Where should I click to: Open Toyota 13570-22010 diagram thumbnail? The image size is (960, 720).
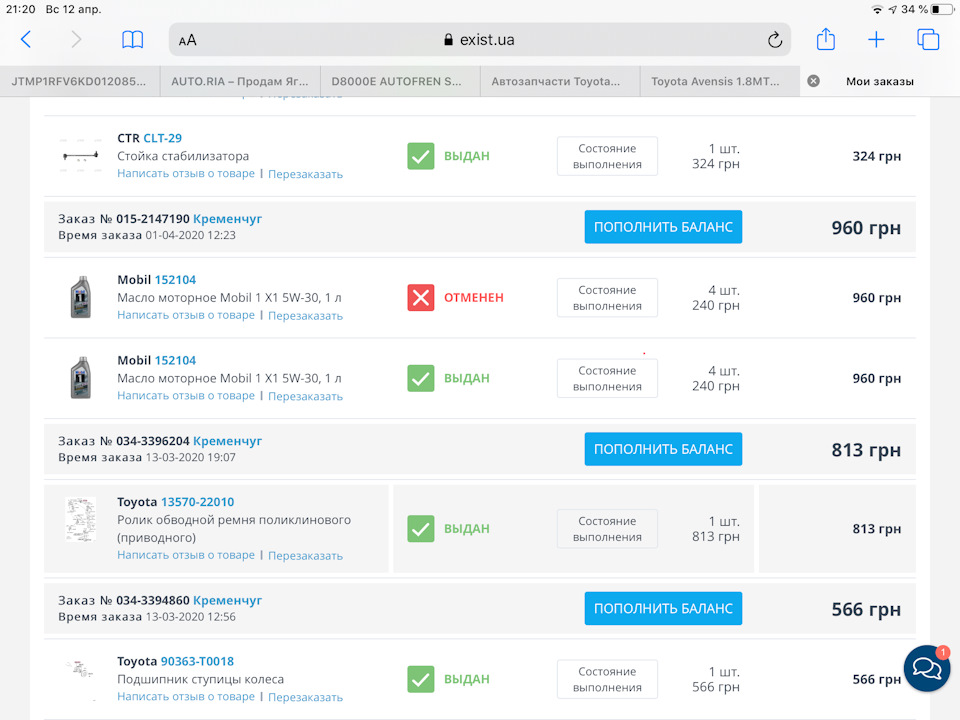point(81,520)
